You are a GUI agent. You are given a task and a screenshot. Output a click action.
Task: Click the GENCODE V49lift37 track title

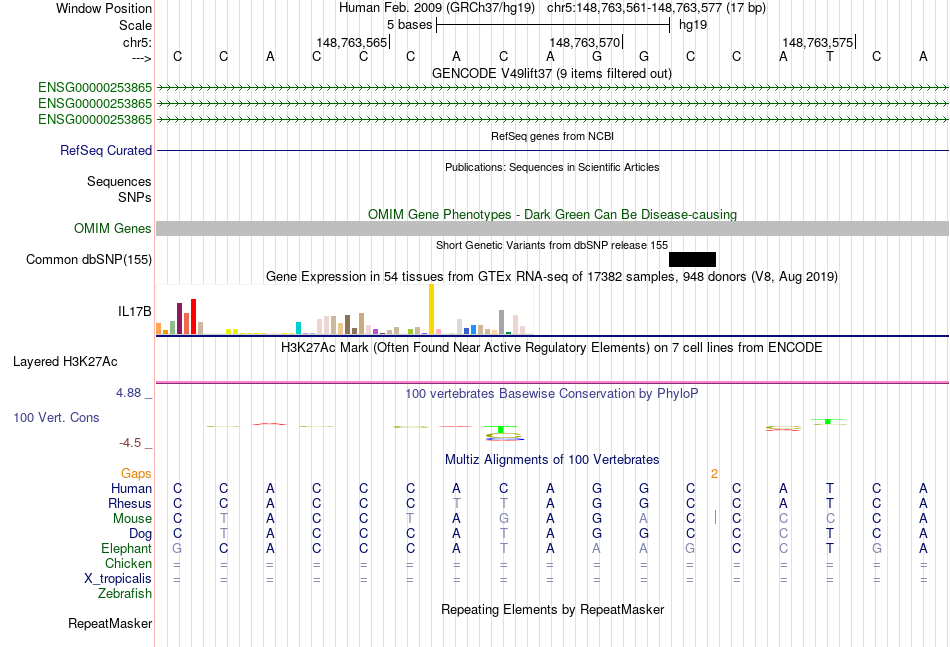pos(551,73)
